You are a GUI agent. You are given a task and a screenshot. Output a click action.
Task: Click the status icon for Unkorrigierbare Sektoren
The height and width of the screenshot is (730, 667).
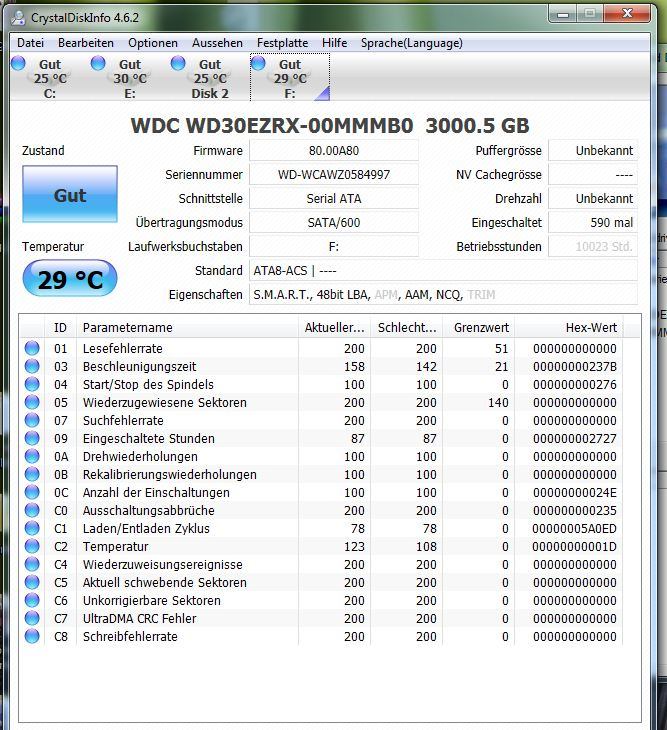32,601
